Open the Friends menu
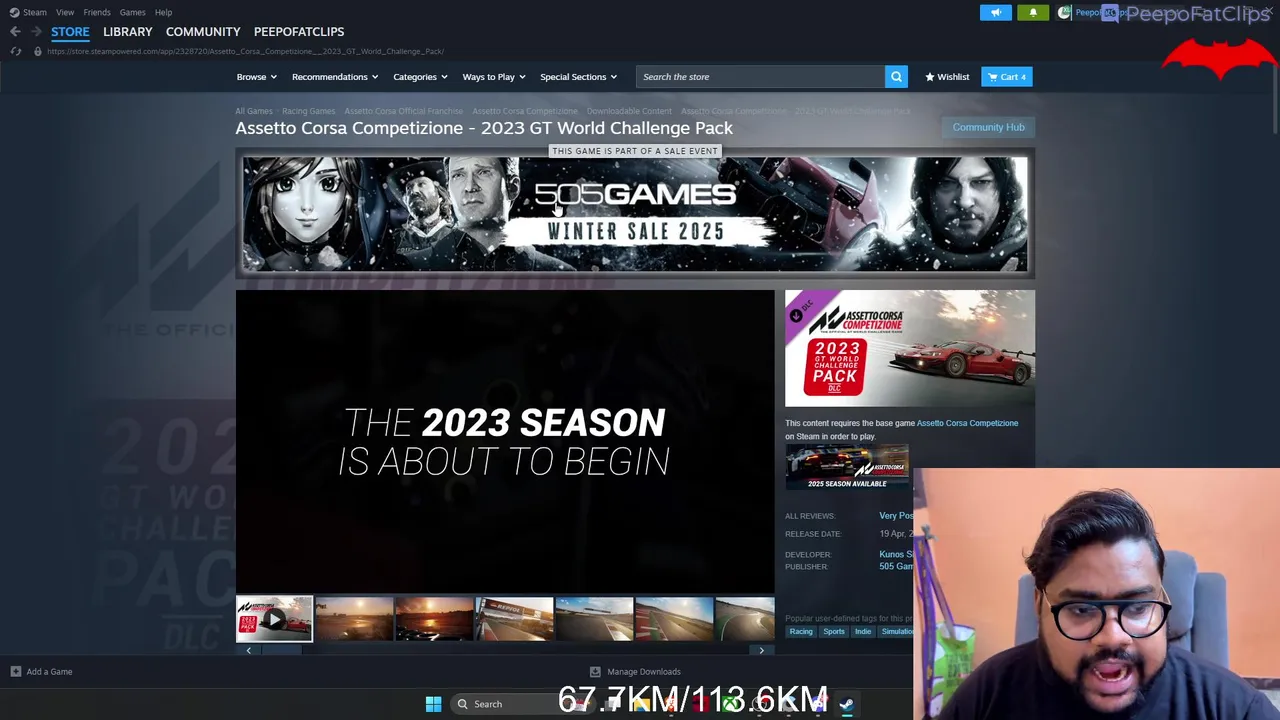1280x720 pixels. click(x=97, y=12)
